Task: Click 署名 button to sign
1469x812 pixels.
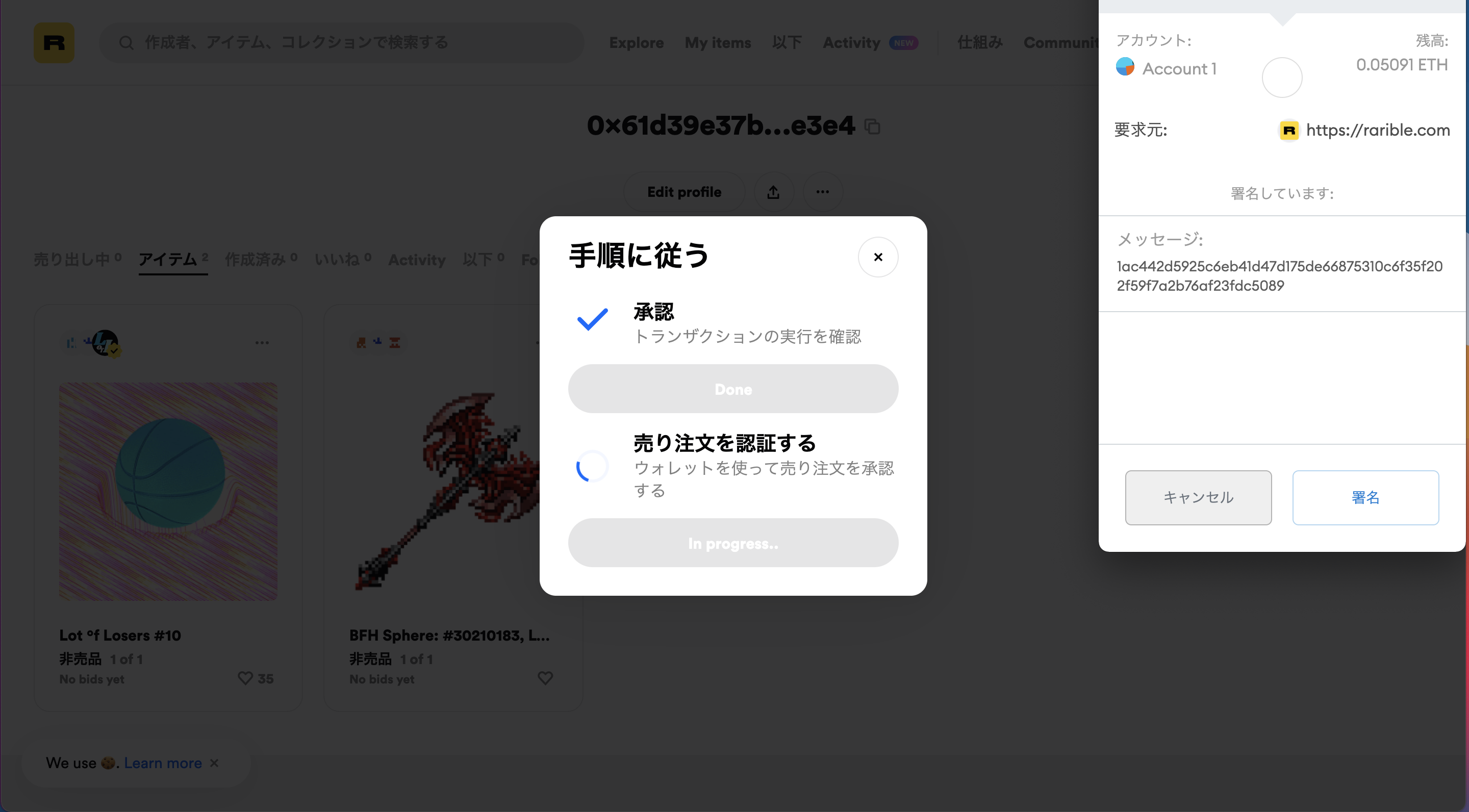Action: coord(1365,497)
